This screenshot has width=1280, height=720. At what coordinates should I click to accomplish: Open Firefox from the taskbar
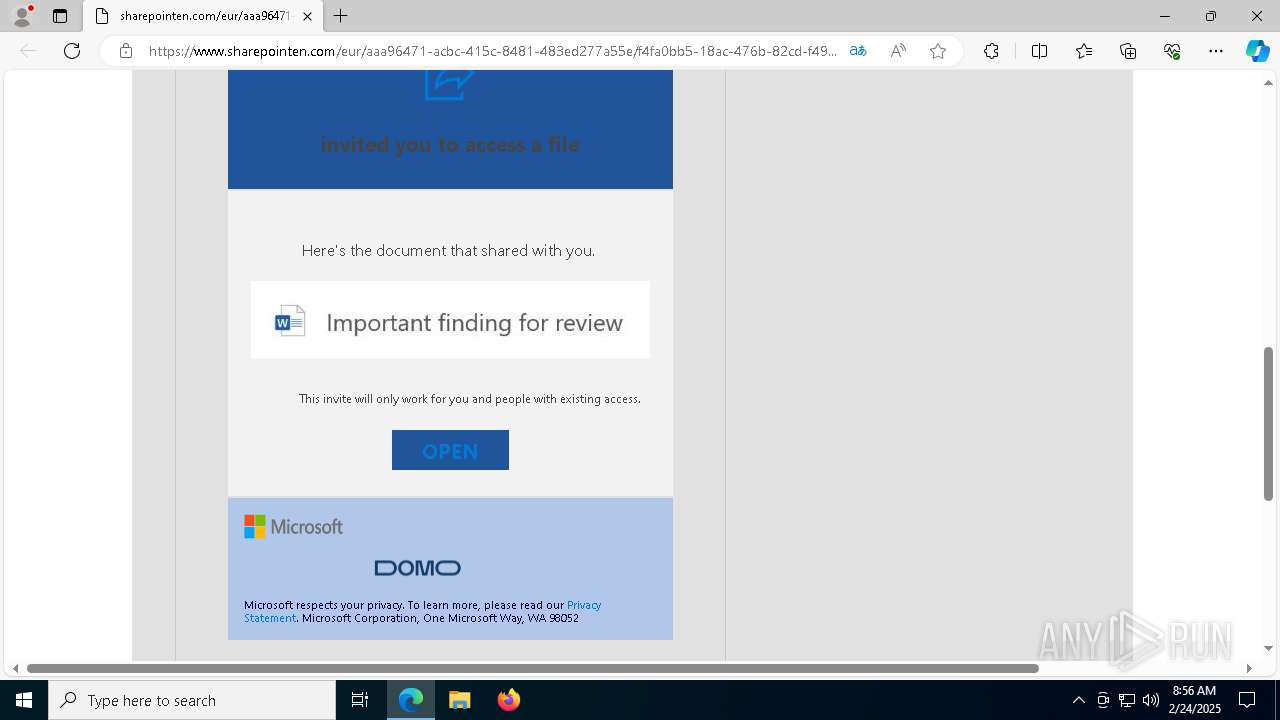(508, 700)
